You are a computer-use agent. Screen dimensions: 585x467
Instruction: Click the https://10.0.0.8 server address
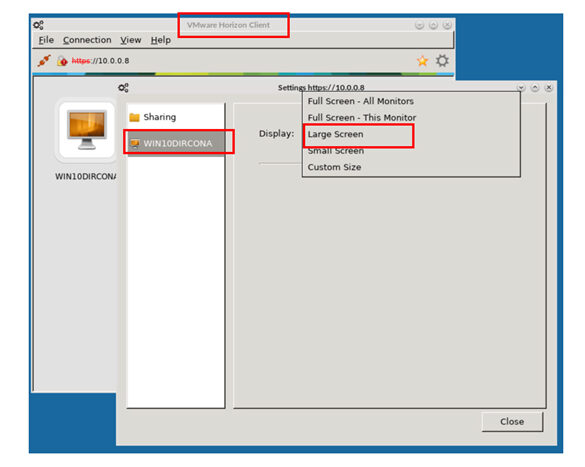coord(100,60)
